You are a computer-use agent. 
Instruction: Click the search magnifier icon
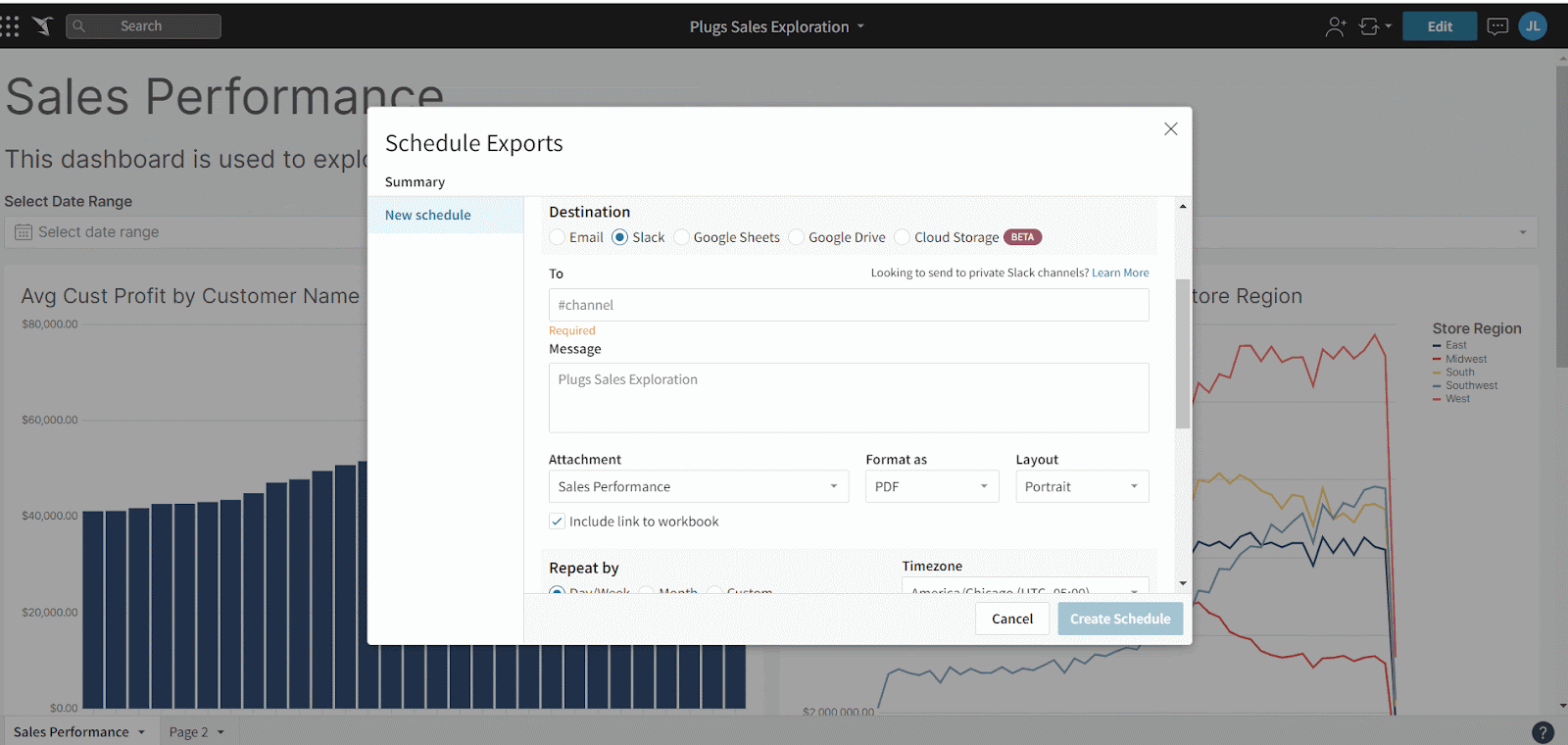pyautogui.click(x=79, y=26)
